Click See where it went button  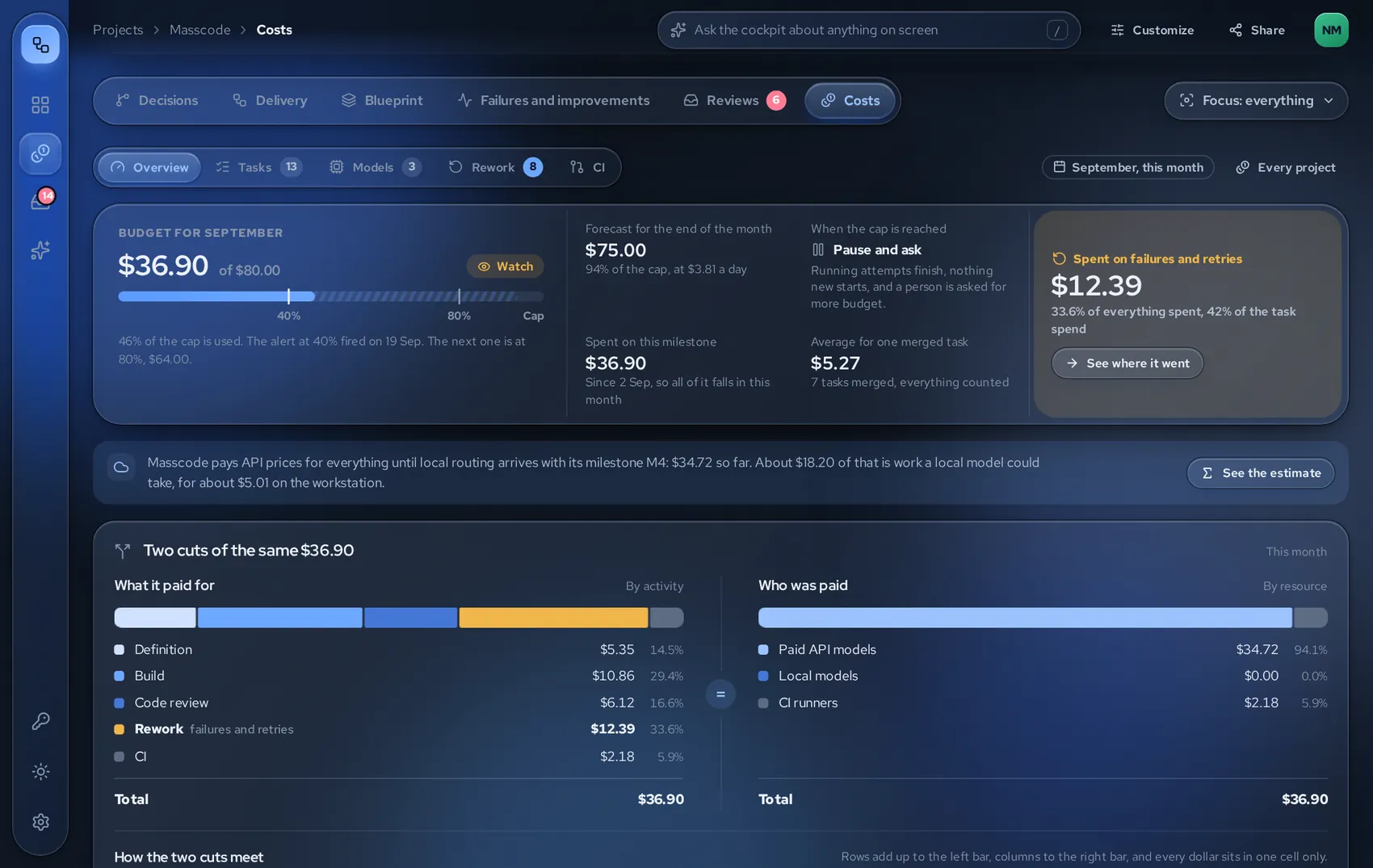[x=1127, y=363]
